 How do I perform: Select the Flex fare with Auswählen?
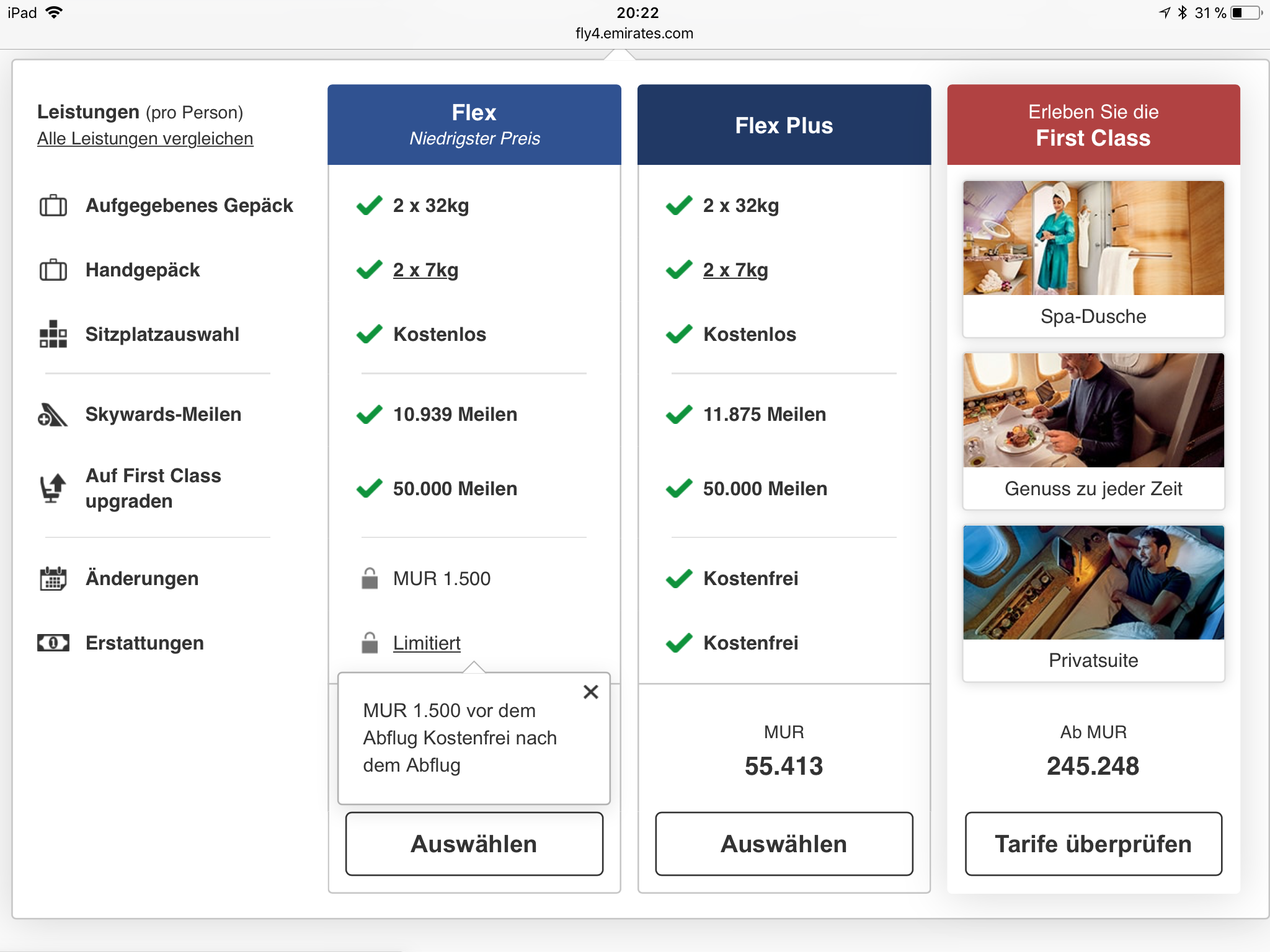(474, 844)
